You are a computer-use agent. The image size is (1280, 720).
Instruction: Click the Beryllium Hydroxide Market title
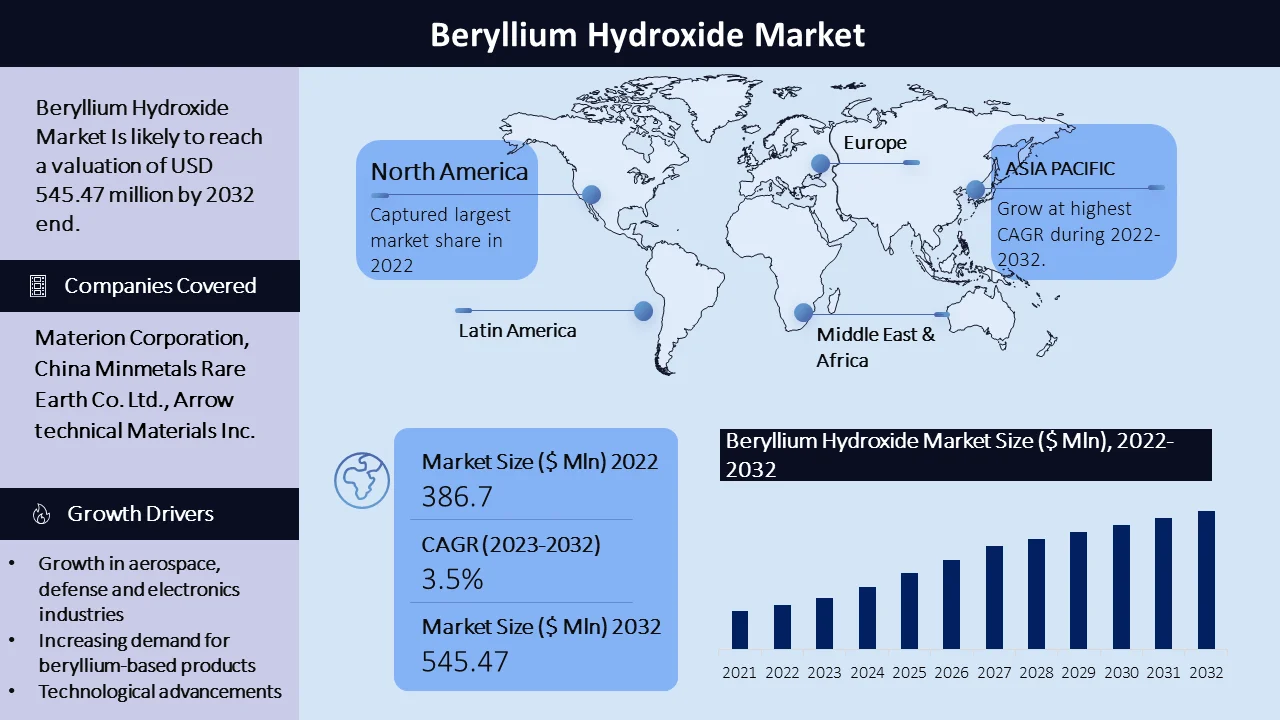pos(647,35)
